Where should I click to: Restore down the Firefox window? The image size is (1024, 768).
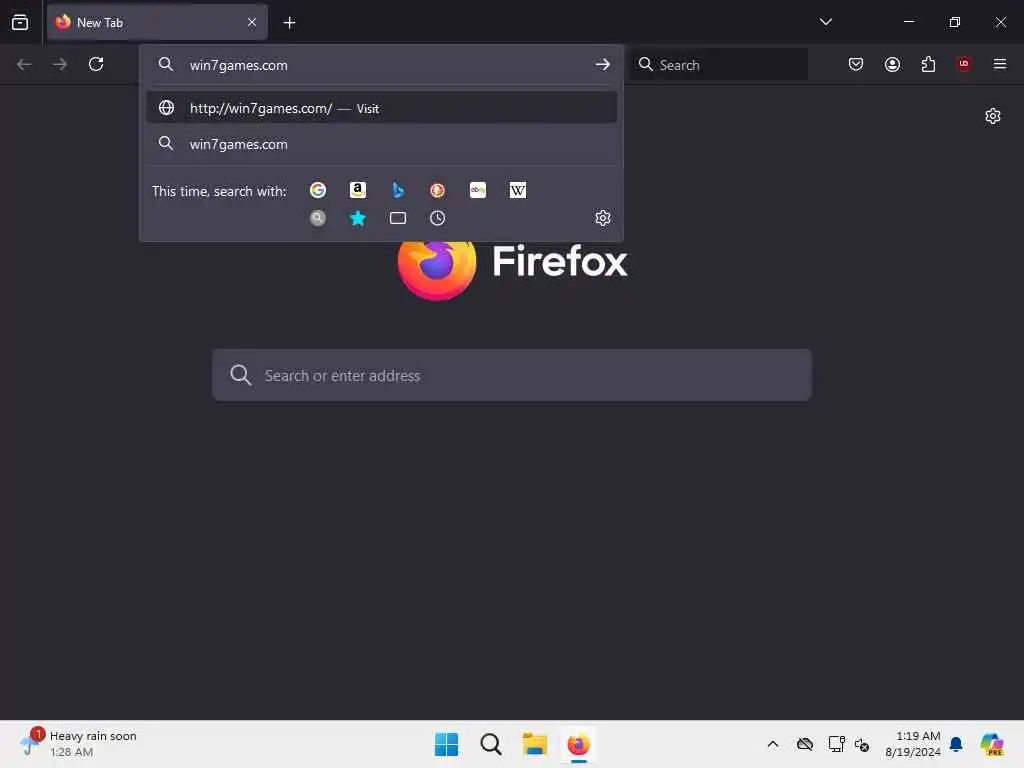[954, 22]
